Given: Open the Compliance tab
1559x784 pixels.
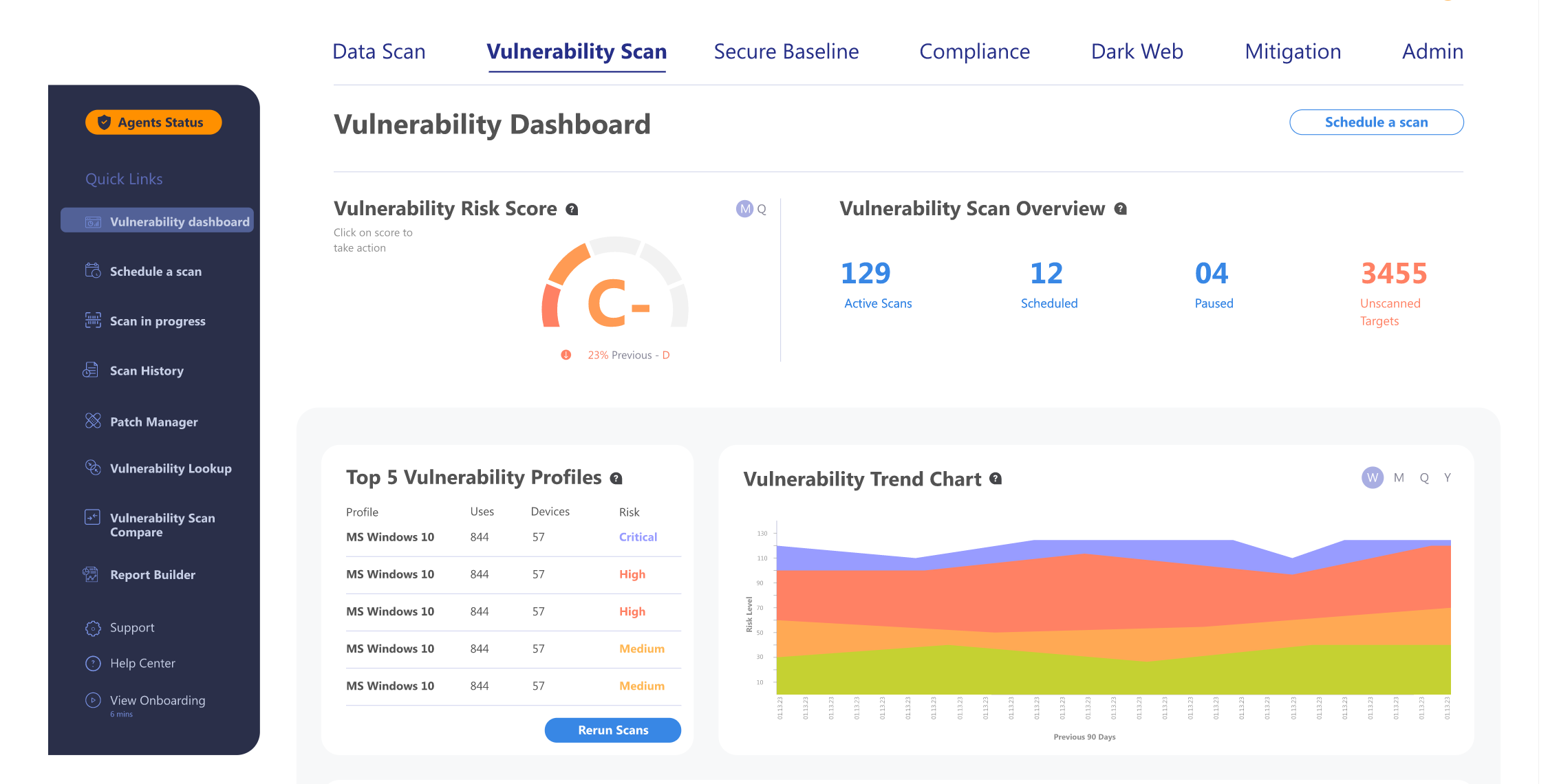Looking at the screenshot, I should click(974, 52).
